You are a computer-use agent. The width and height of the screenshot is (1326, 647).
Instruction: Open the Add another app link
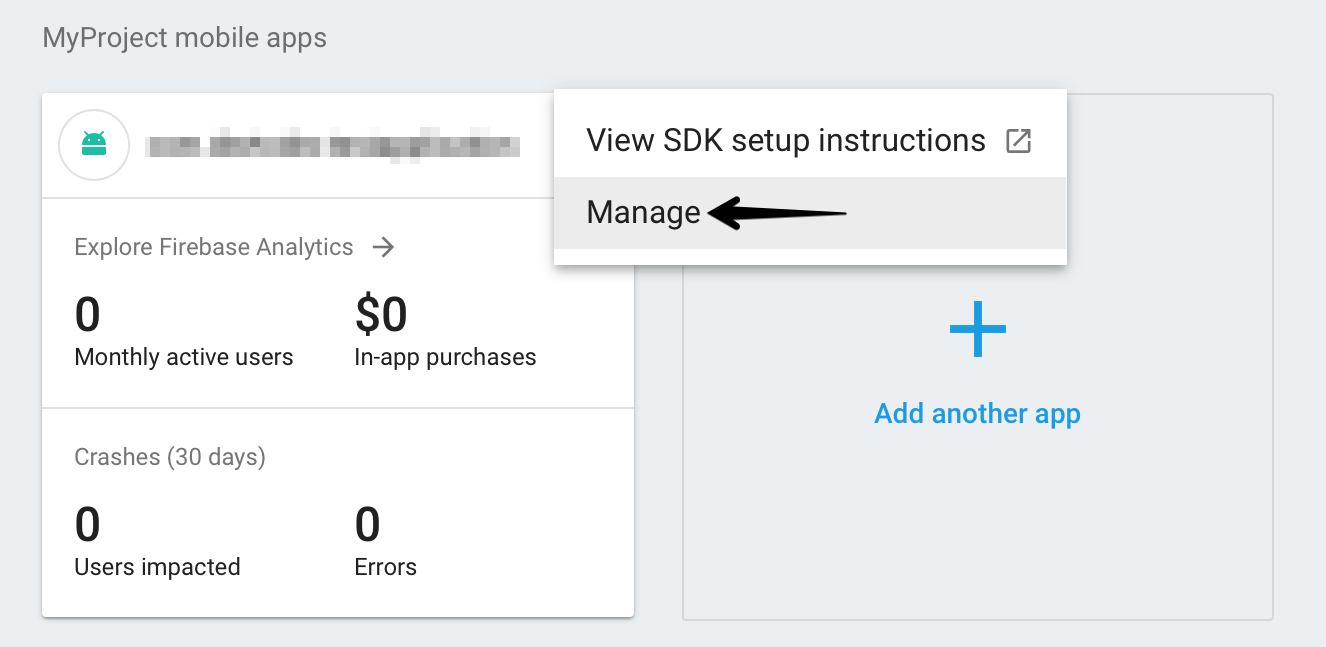[x=977, y=413]
